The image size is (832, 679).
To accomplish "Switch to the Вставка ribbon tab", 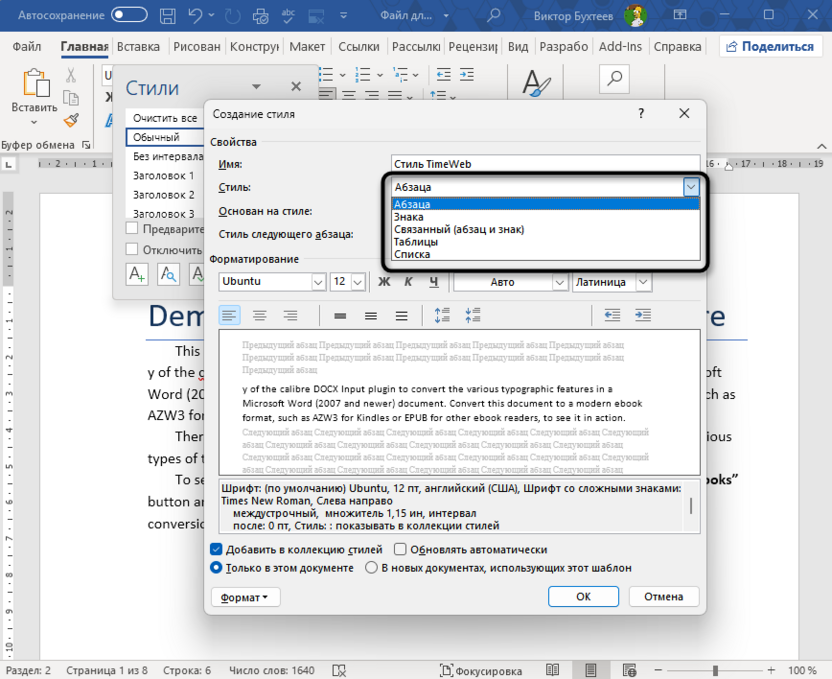I will point(138,46).
